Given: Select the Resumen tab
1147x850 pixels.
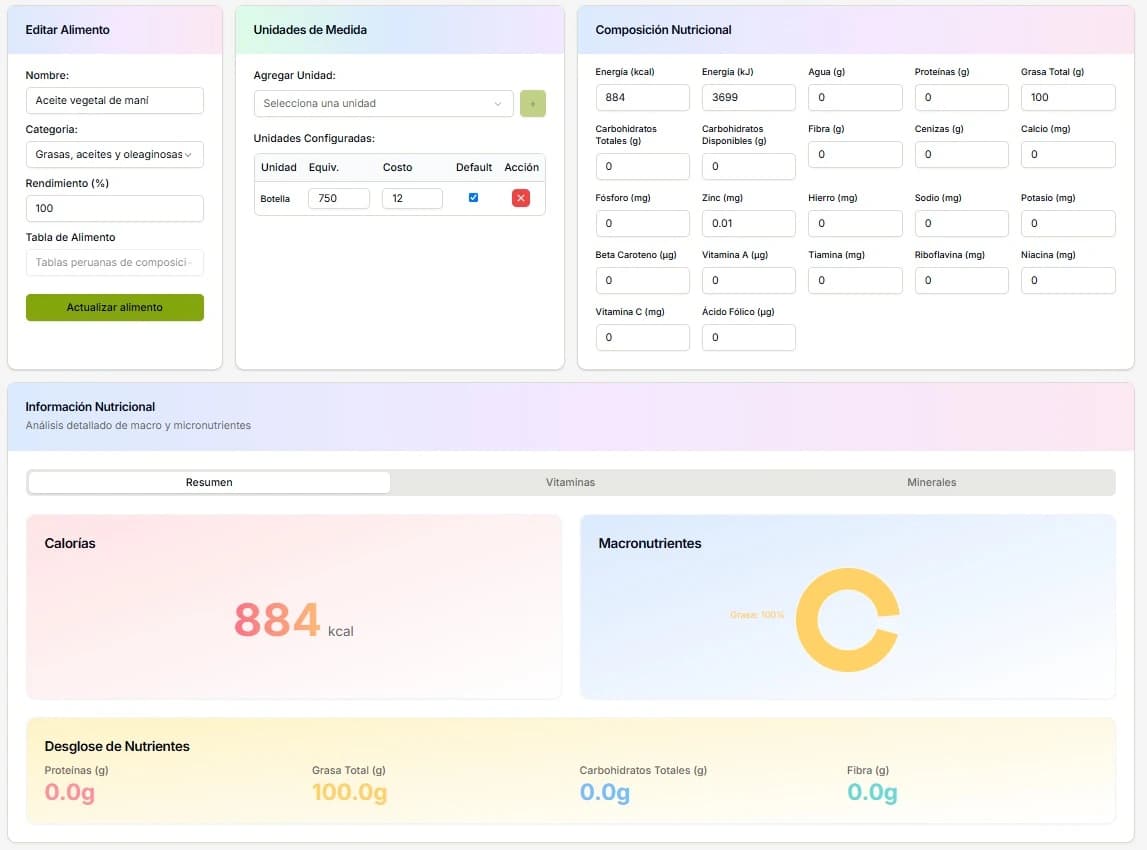Looking at the screenshot, I should tap(209, 482).
